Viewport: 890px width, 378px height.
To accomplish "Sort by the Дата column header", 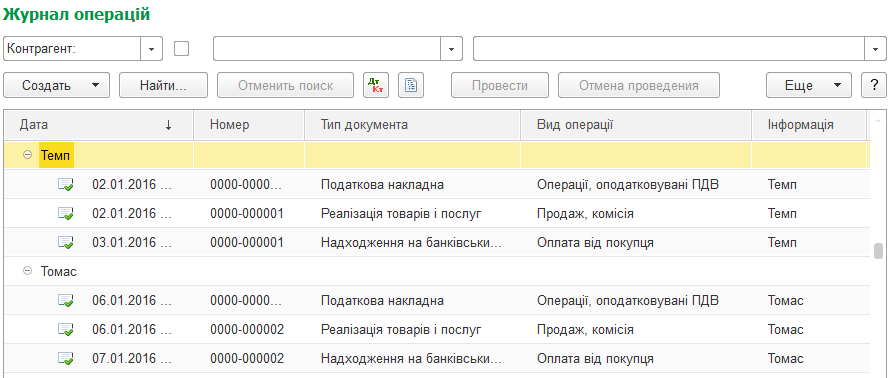I will (99, 125).
